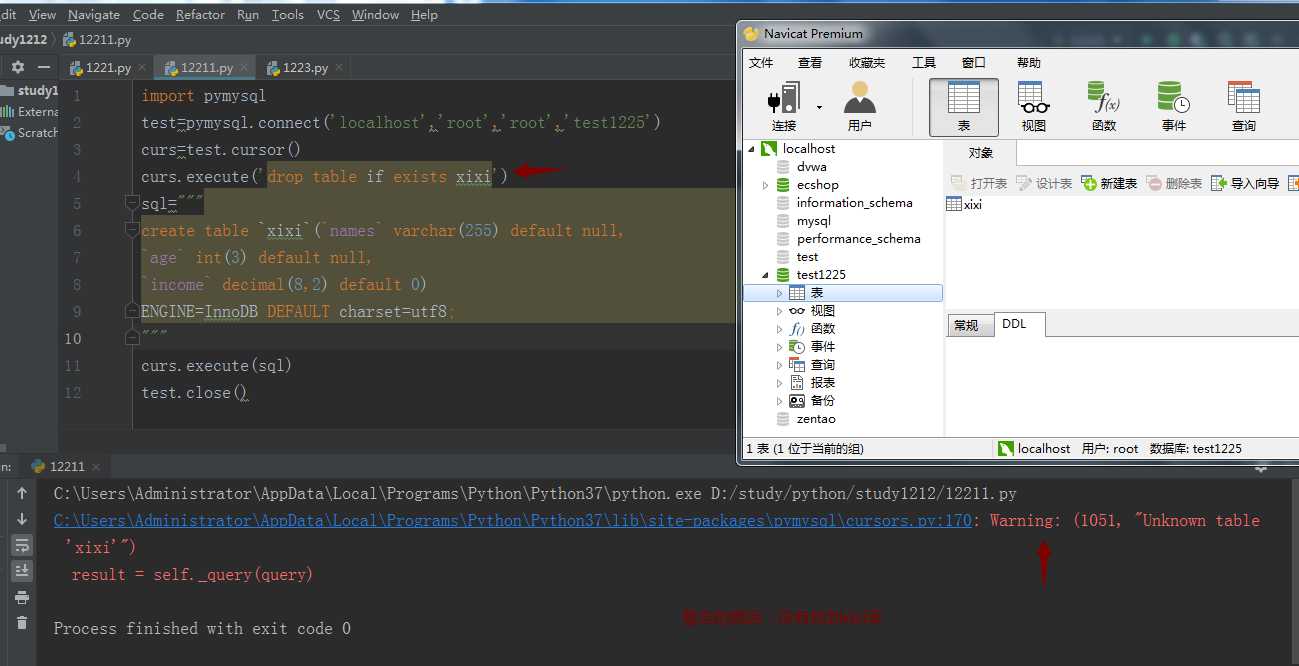Open project panel settings gear icon
Viewport: 1299px width, 666px height.
[x=17, y=67]
